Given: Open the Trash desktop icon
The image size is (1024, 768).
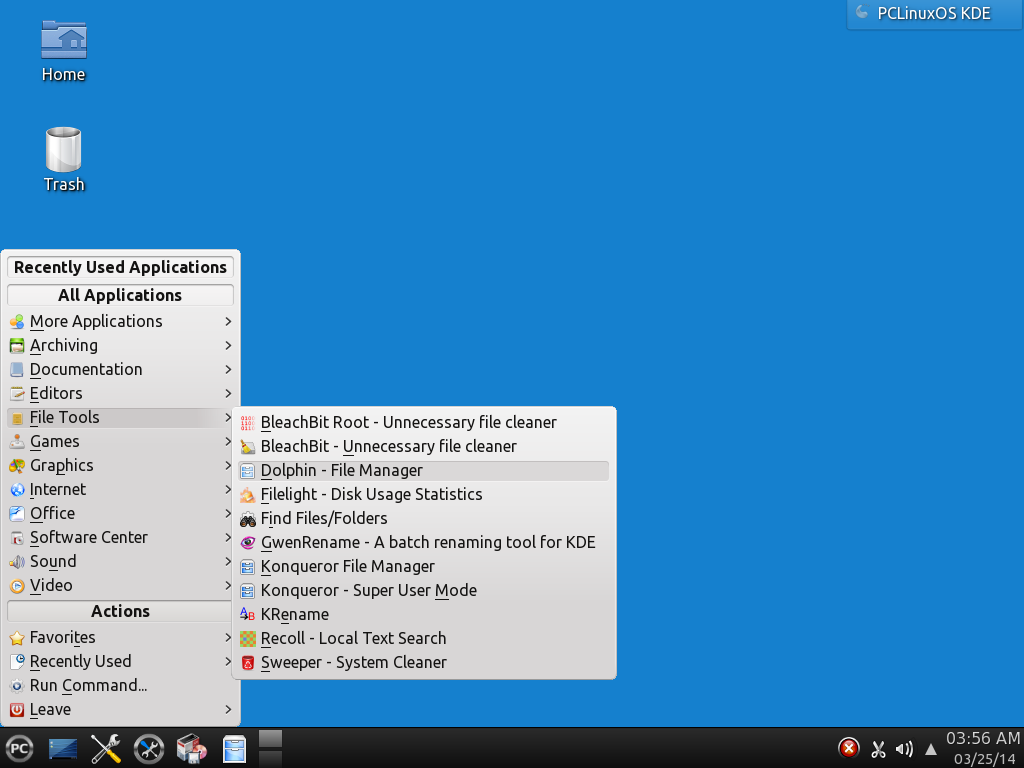Looking at the screenshot, I should 63,159.
